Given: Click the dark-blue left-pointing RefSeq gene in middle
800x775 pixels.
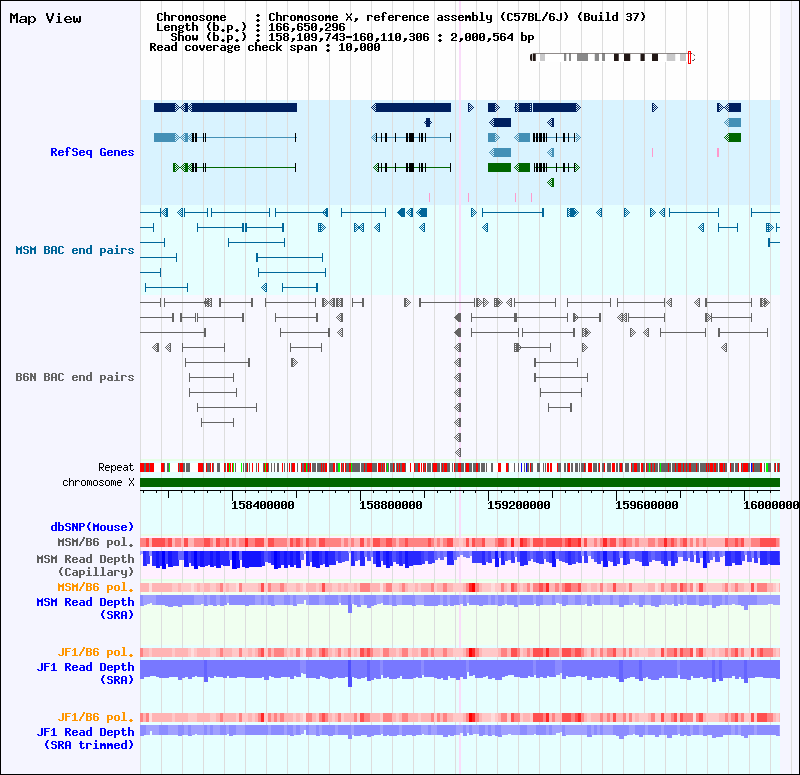Looking at the screenshot, I should pos(411,107).
